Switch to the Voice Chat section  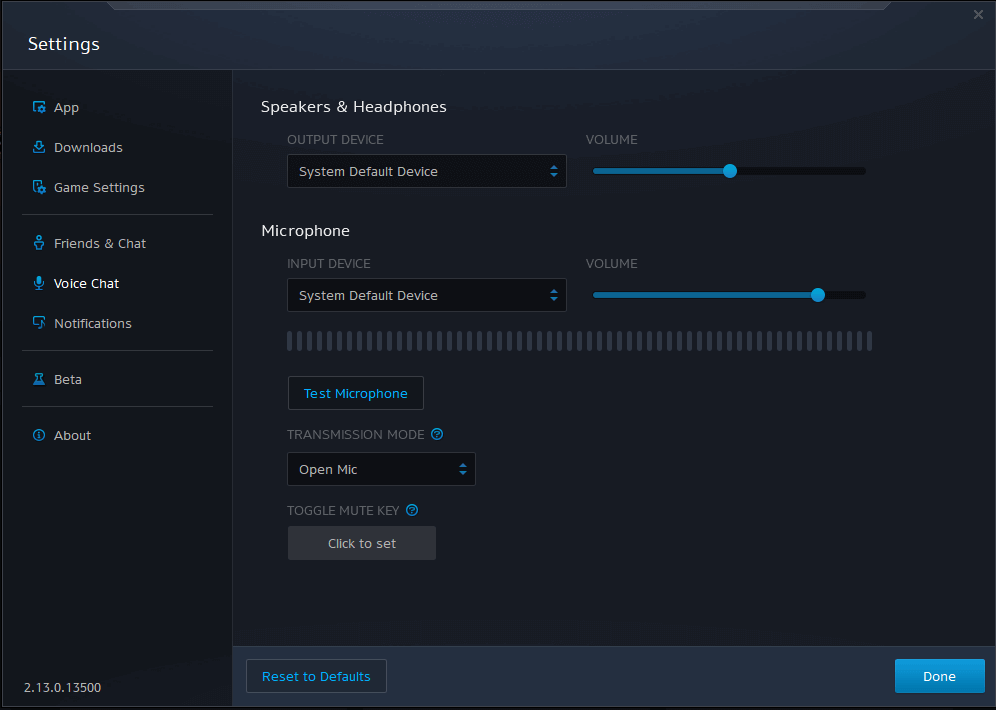[86, 284]
